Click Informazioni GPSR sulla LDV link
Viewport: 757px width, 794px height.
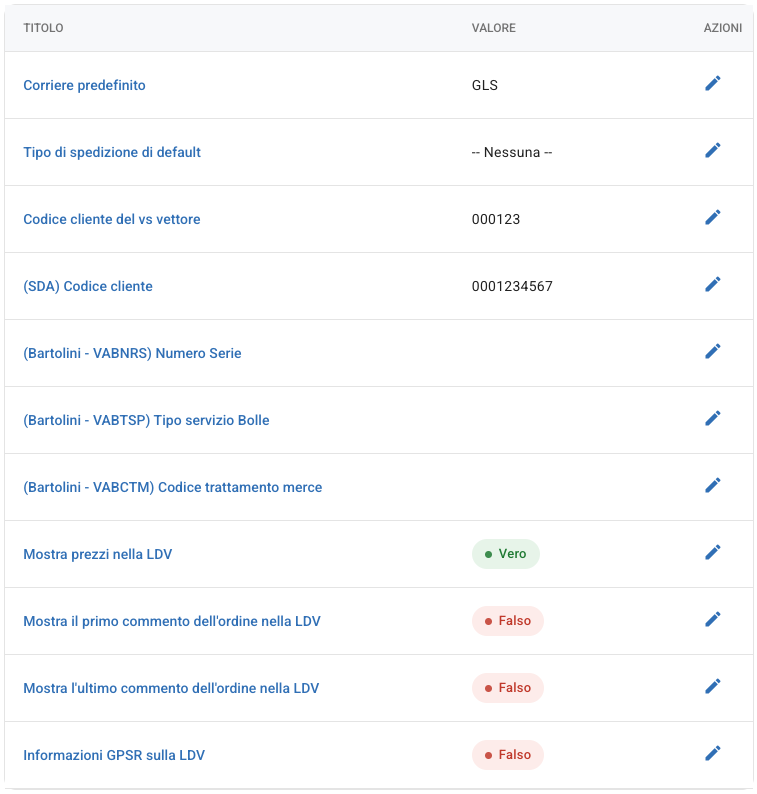coord(114,755)
